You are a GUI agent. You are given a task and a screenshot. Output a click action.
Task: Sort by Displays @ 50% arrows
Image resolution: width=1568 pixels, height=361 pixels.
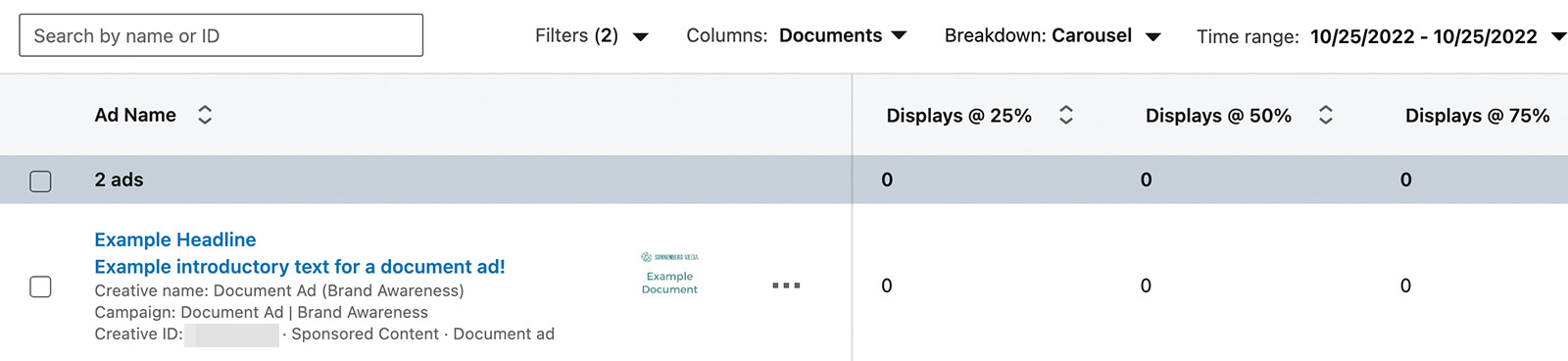click(1326, 115)
